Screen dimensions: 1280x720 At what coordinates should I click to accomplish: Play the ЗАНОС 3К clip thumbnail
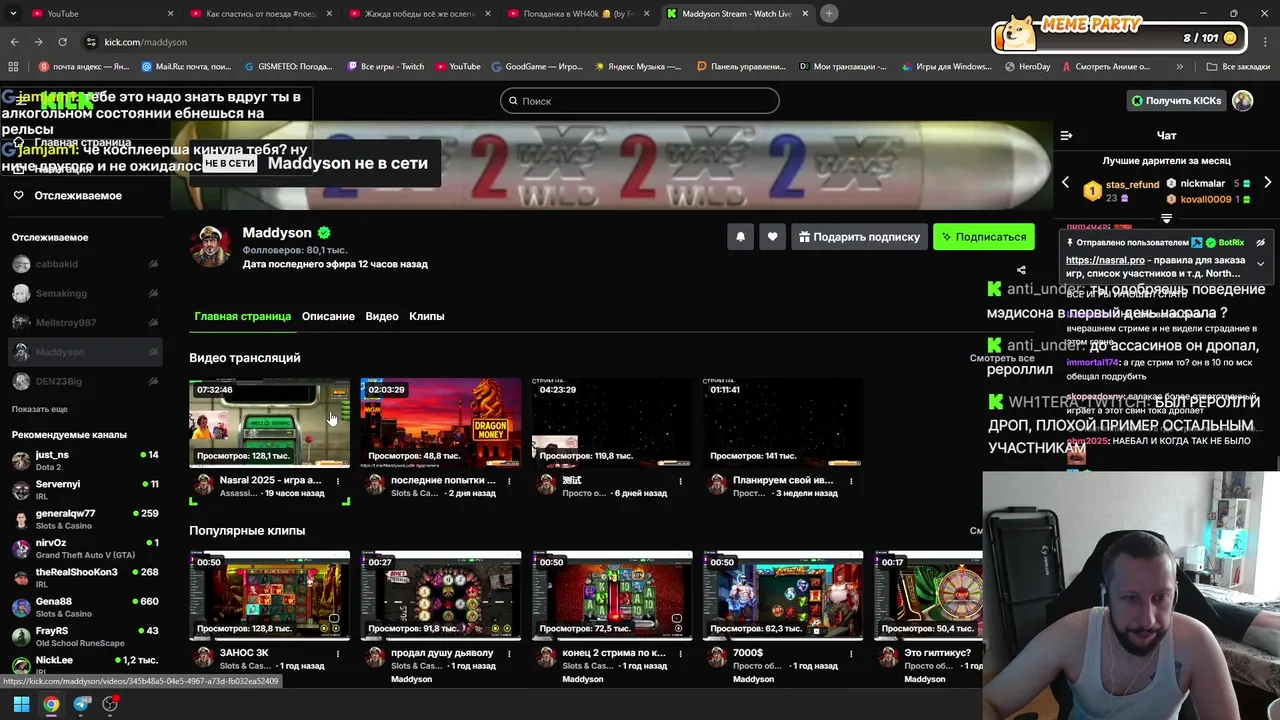270,595
